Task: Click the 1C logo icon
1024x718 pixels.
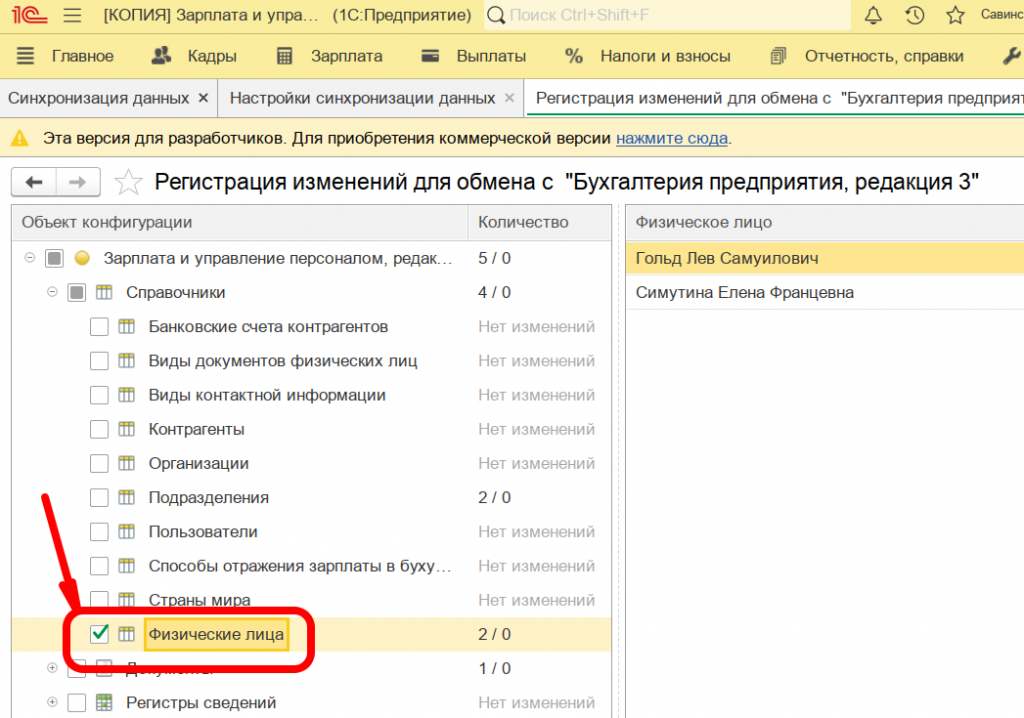Action: pyautogui.click(x=29, y=14)
